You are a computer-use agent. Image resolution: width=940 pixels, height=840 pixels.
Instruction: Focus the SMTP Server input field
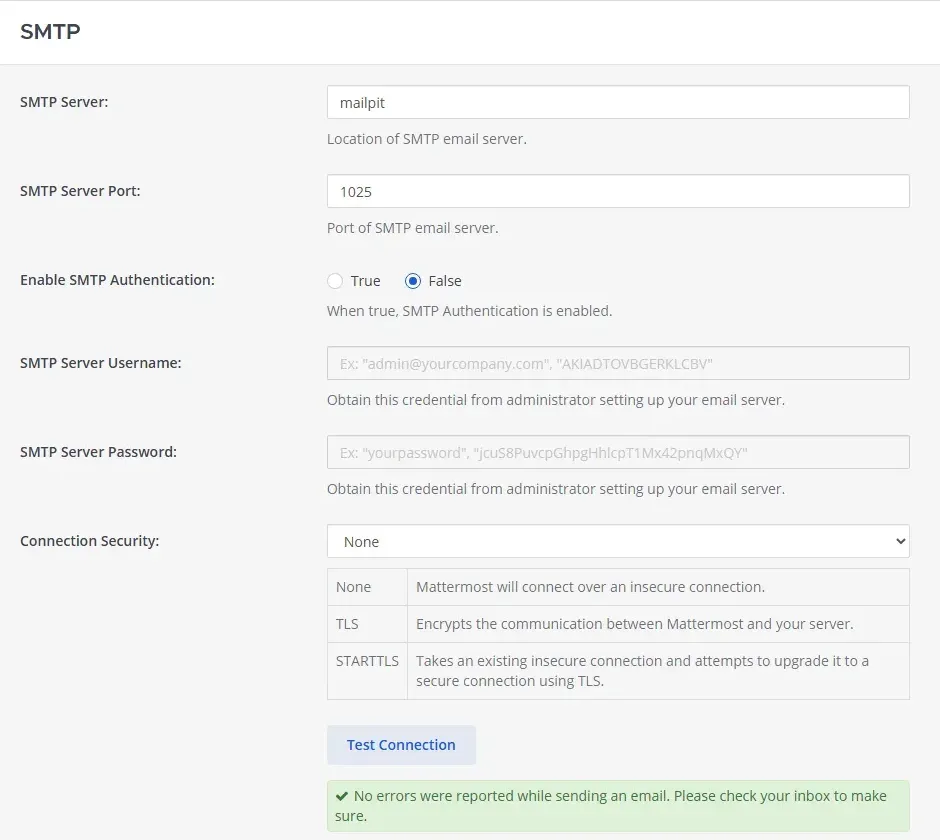point(618,103)
